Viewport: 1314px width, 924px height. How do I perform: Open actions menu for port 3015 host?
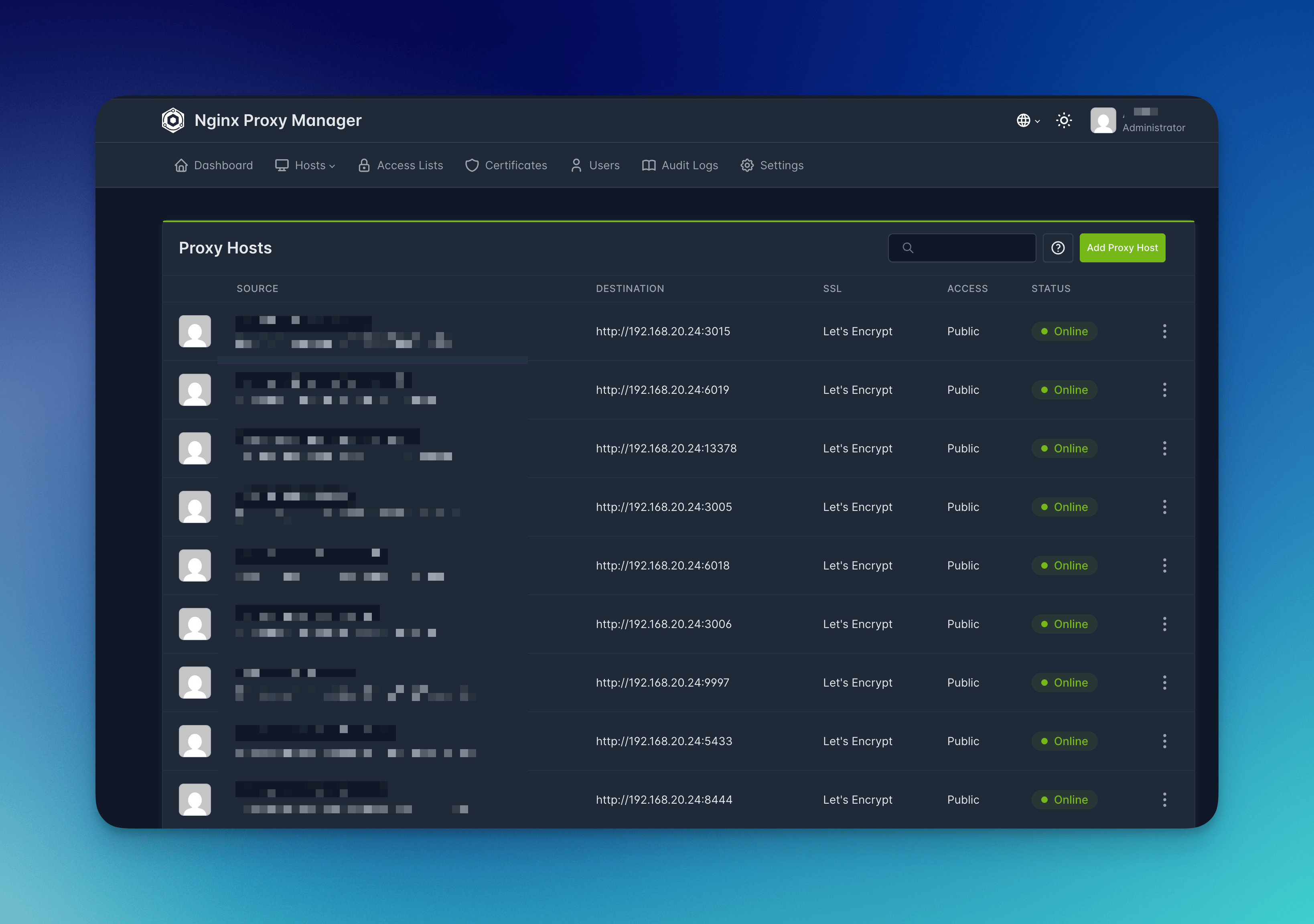click(1164, 331)
